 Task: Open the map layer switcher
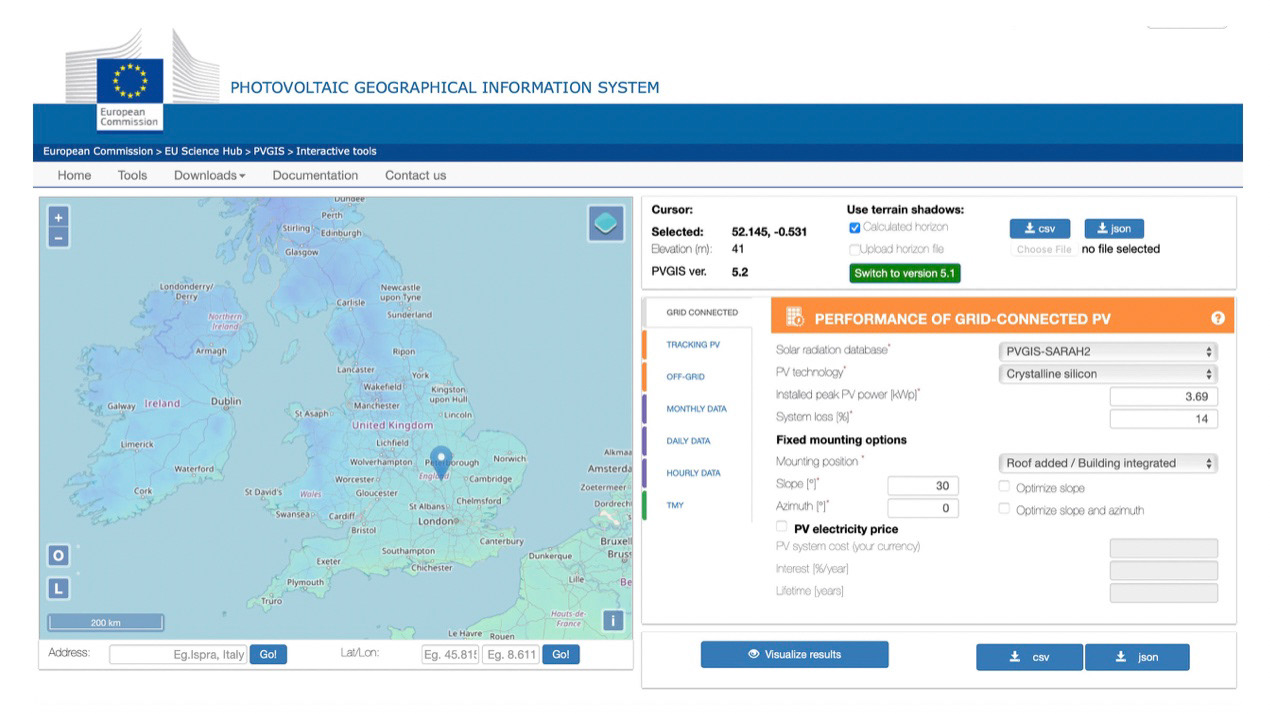pyautogui.click(x=606, y=223)
